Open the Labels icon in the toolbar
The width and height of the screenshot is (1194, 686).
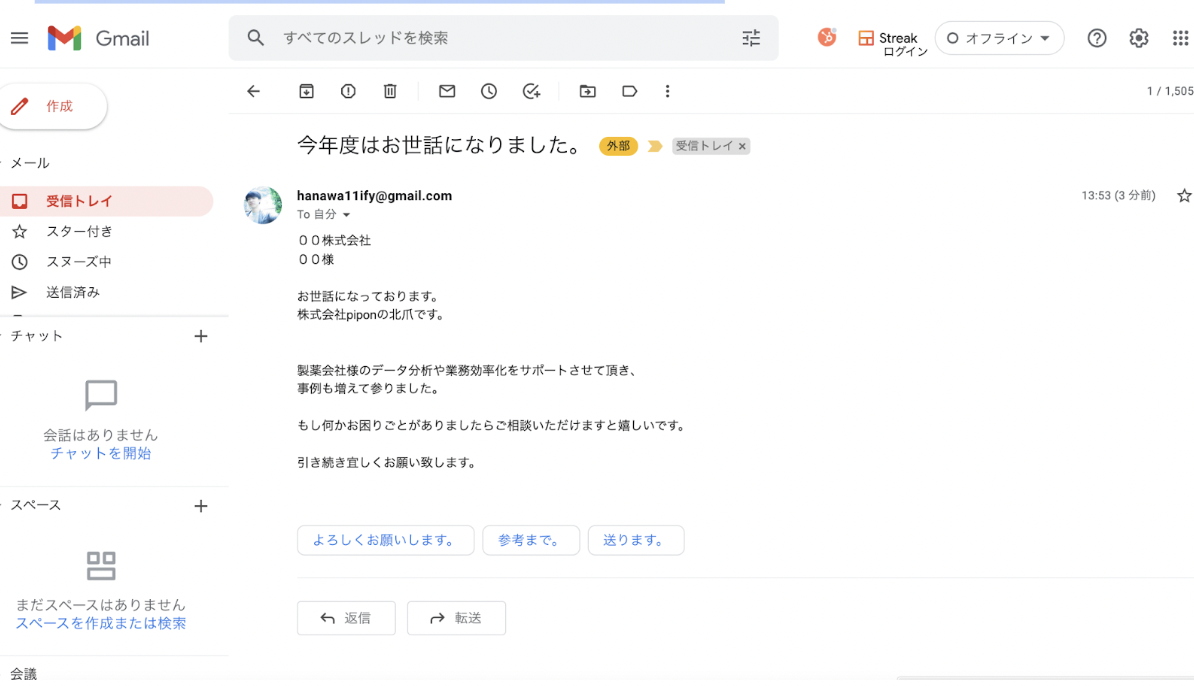629,91
